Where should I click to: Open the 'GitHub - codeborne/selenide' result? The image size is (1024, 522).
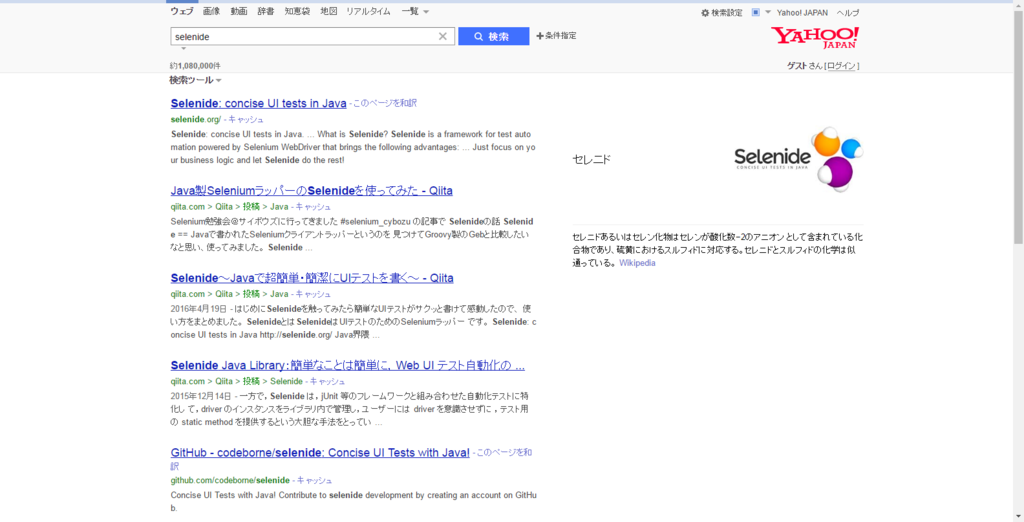coord(320,453)
